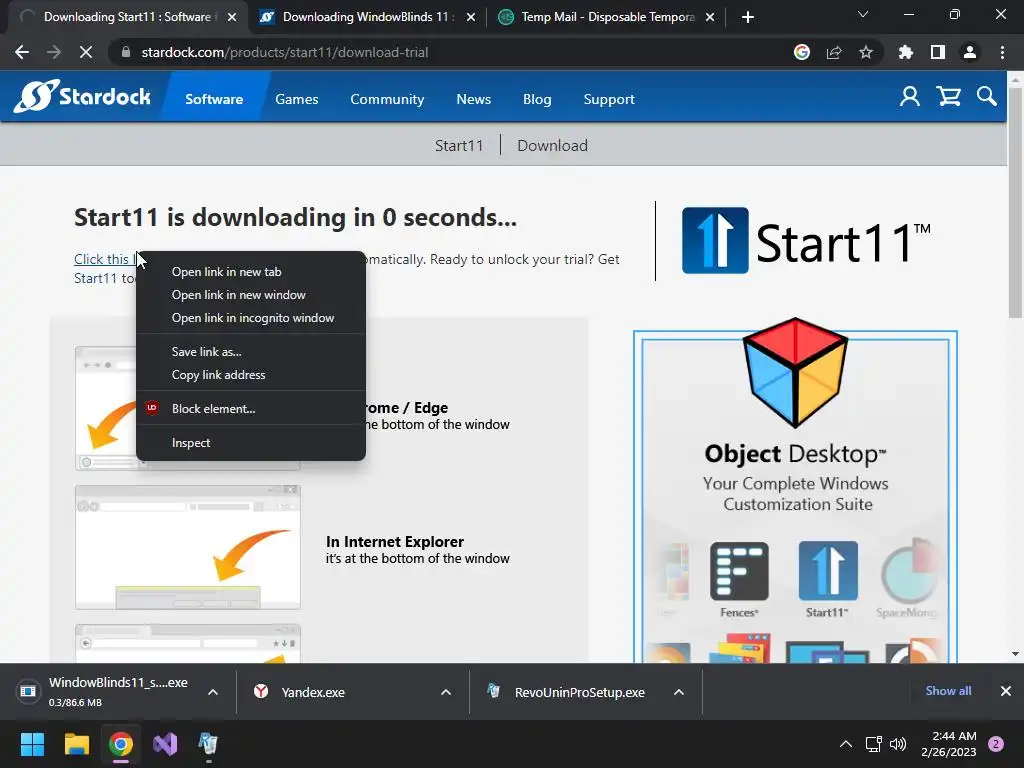Click the share page icon
1024x768 pixels.
[x=834, y=52]
